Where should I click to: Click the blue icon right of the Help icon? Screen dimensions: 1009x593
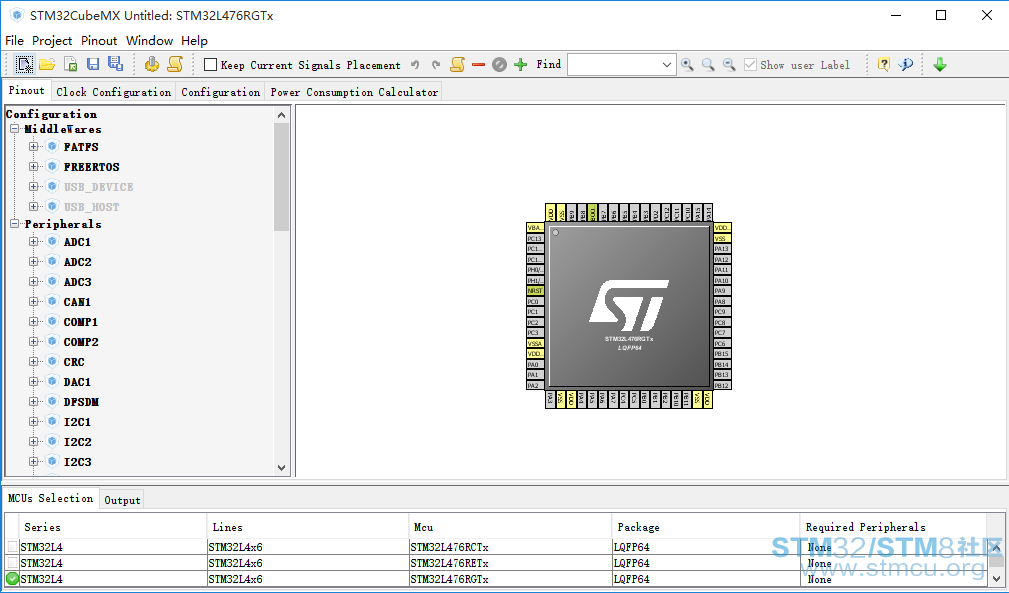[x=906, y=64]
